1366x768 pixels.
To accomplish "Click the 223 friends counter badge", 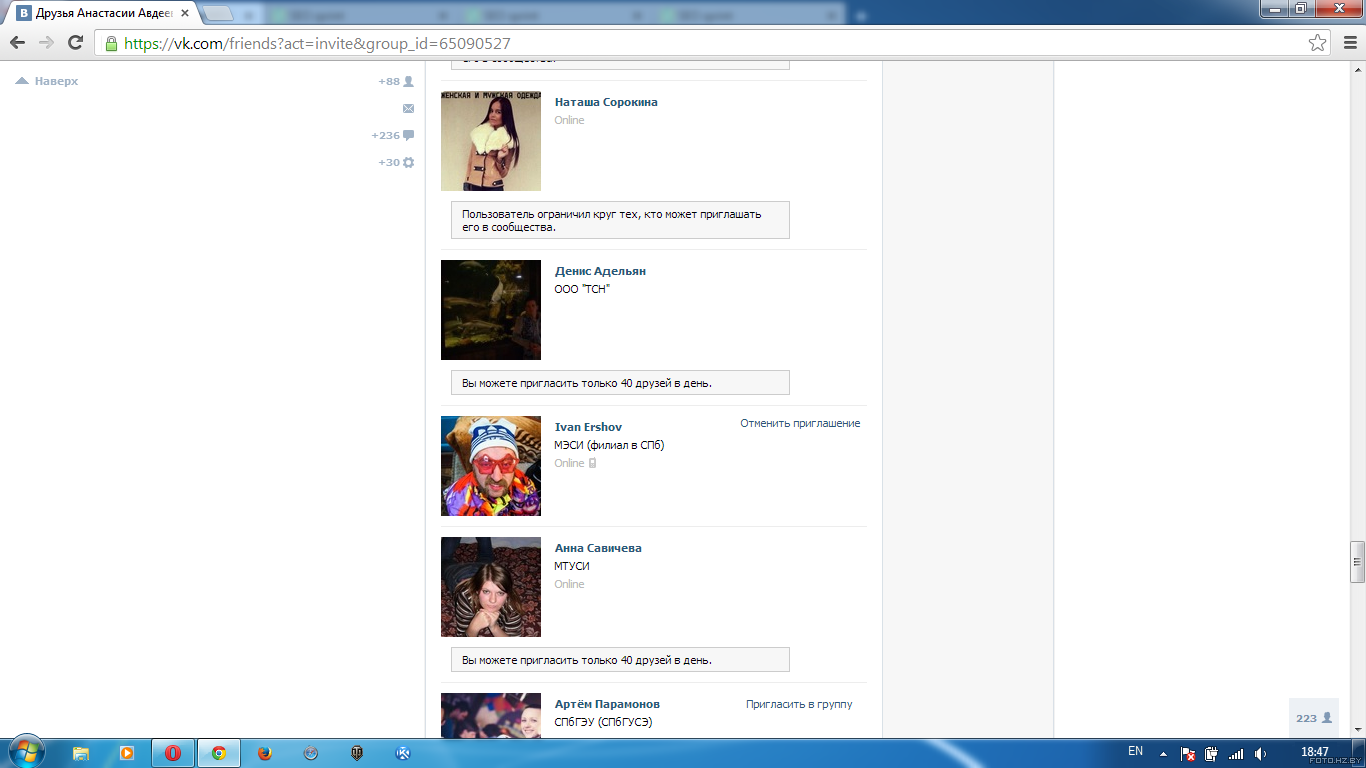I will [x=1314, y=718].
